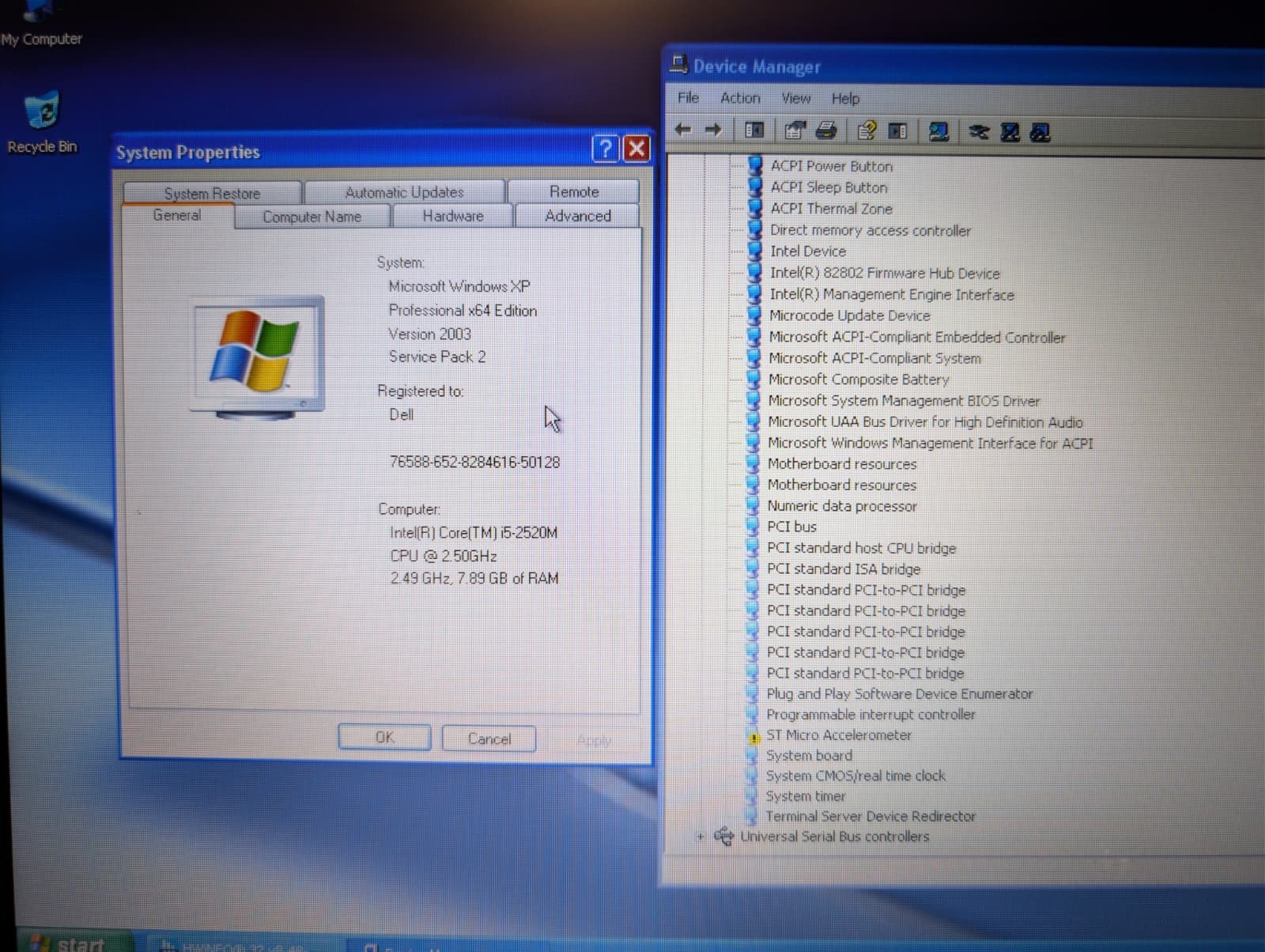The width and height of the screenshot is (1265, 952).
Task: Click the Universal Serial Bus controllers icon
Action: (723, 836)
